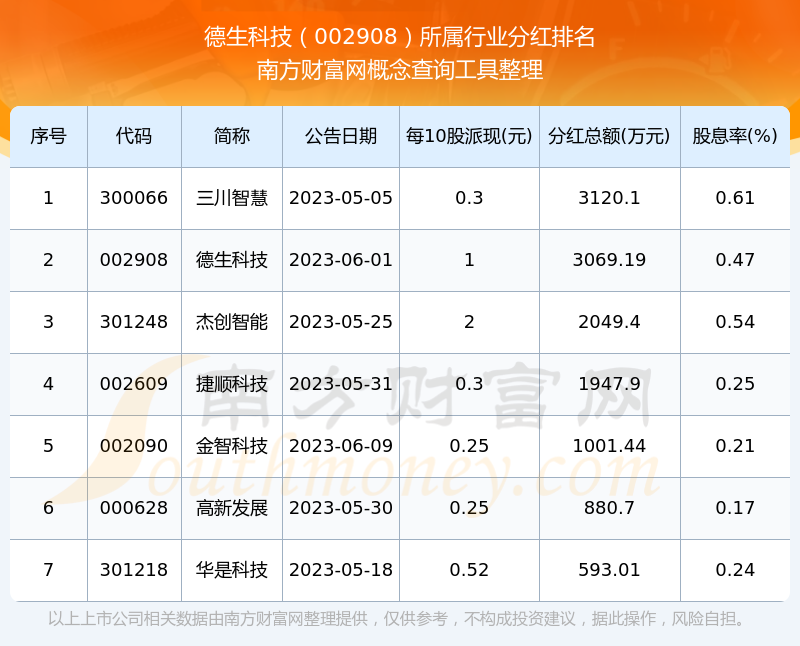The image size is (800, 646).
Task: Select the 分红总额(万元) column header
Action: 609,136
